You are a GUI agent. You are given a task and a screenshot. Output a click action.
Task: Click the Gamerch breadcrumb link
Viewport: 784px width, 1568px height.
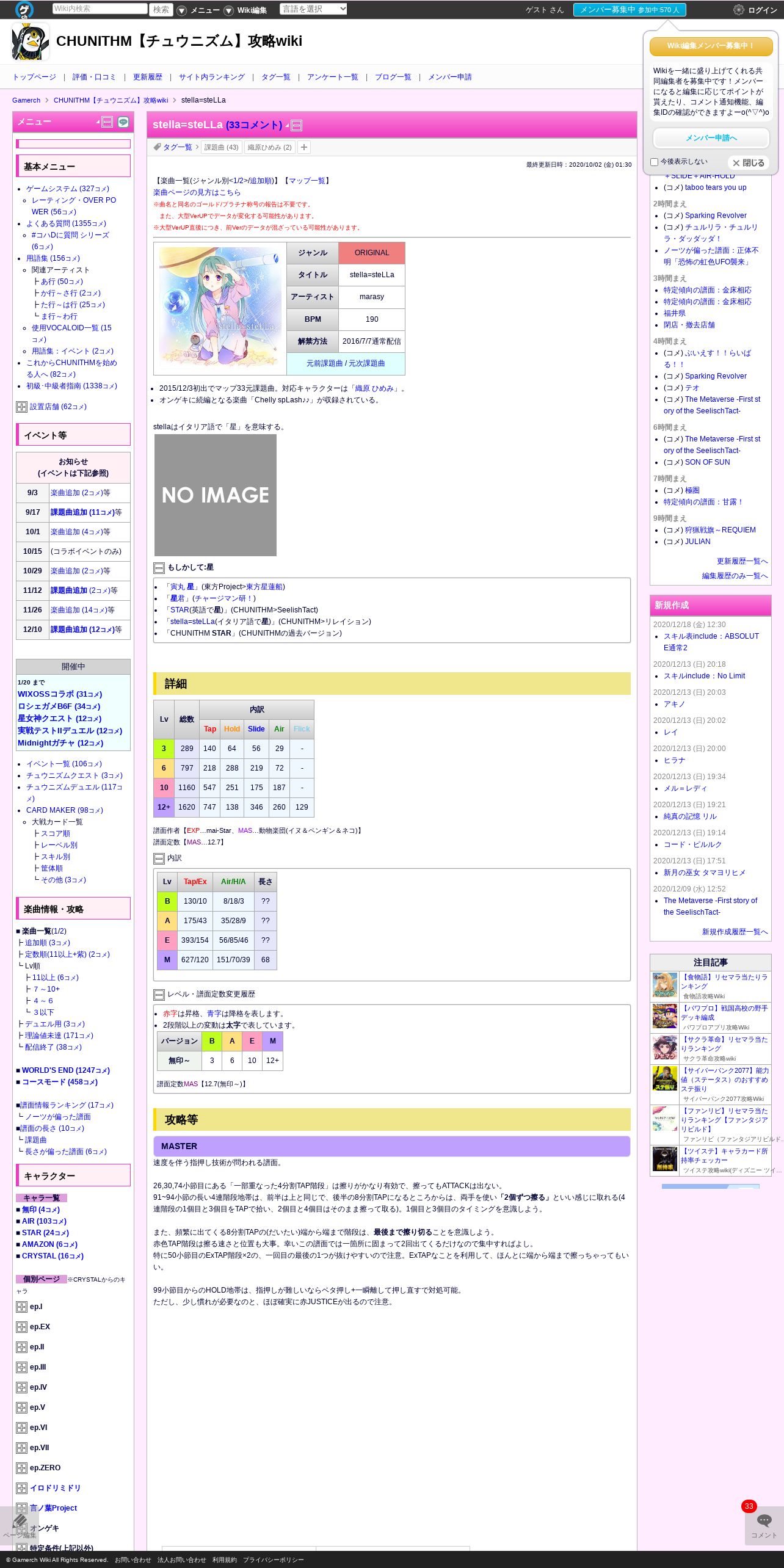point(26,100)
